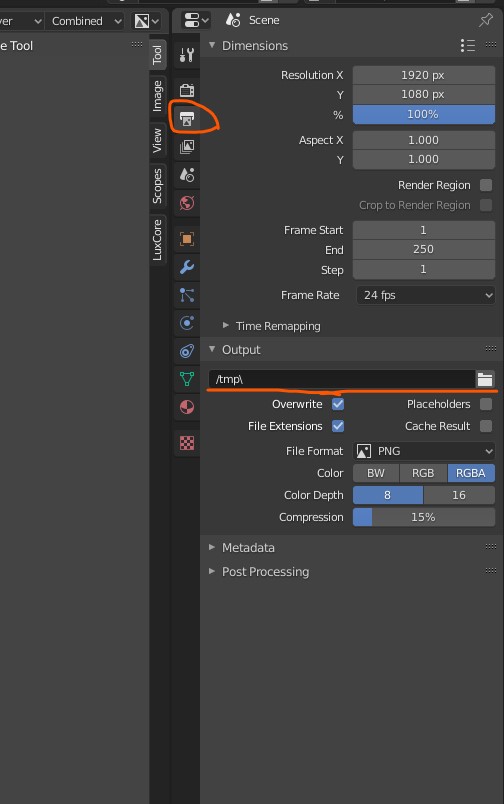Viewport: 504px width, 804px height.
Task: Enable the Placeholders checkbox
Action: point(486,404)
